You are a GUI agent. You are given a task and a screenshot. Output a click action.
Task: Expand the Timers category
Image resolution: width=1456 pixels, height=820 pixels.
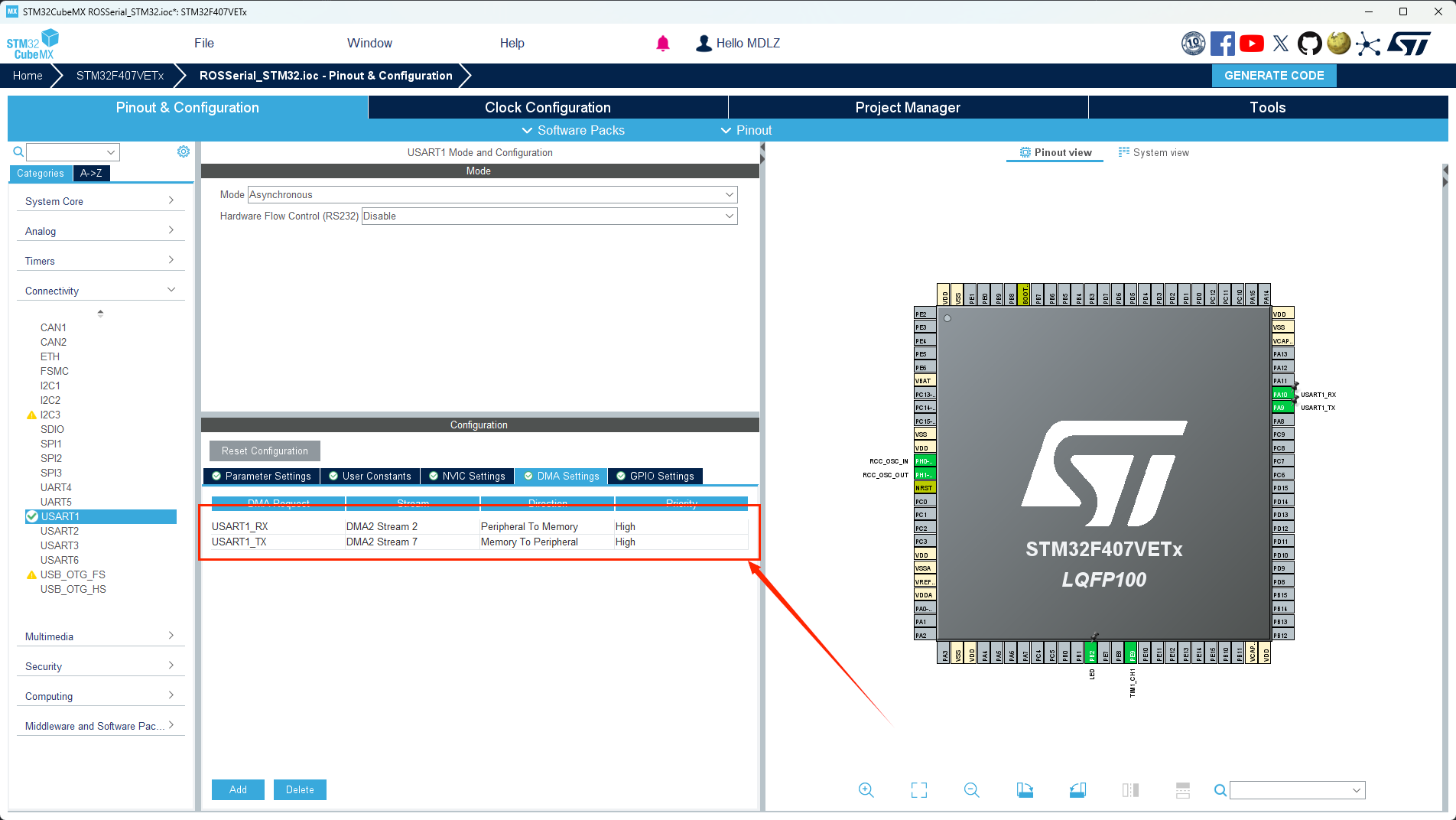[101, 261]
